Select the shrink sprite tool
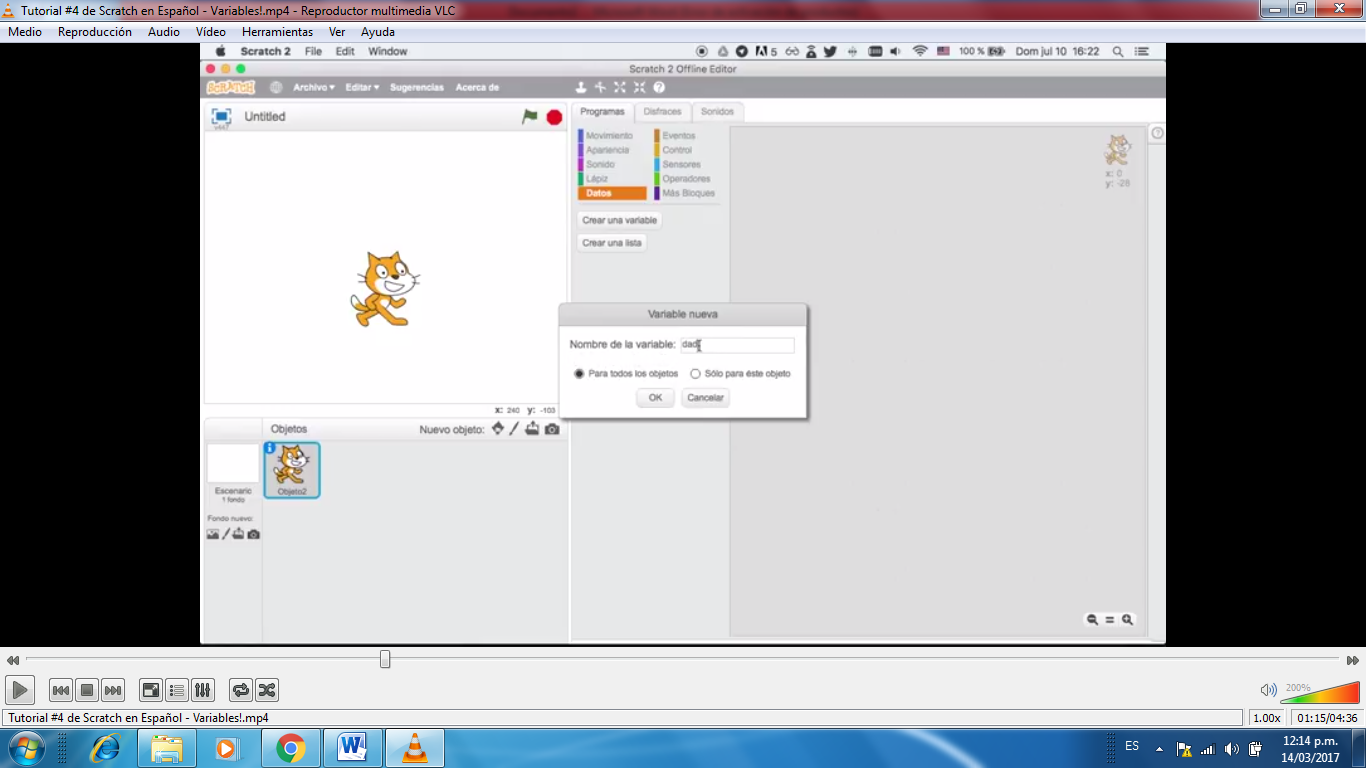 pos(638,87)
